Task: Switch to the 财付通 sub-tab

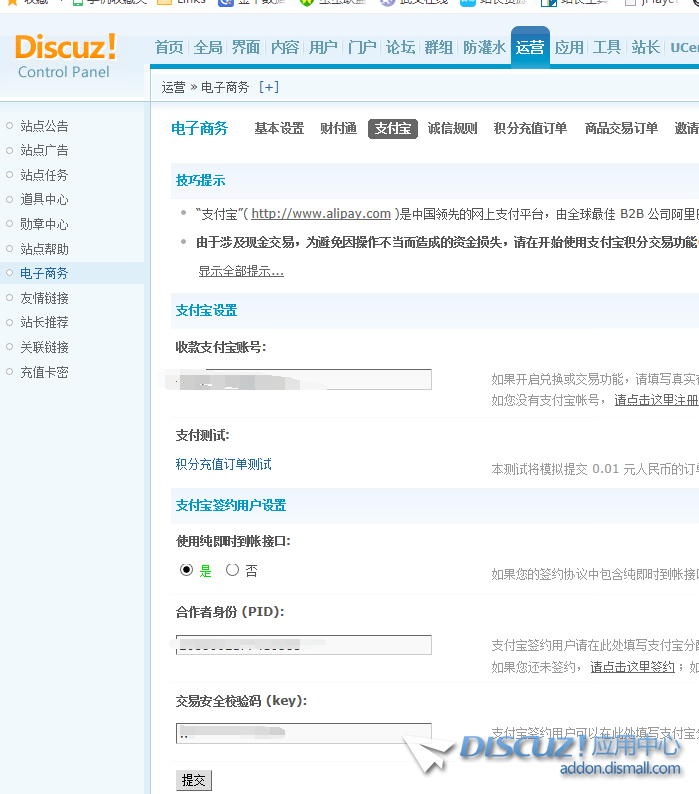Action: pyautogui.click(x=338, y=129)
